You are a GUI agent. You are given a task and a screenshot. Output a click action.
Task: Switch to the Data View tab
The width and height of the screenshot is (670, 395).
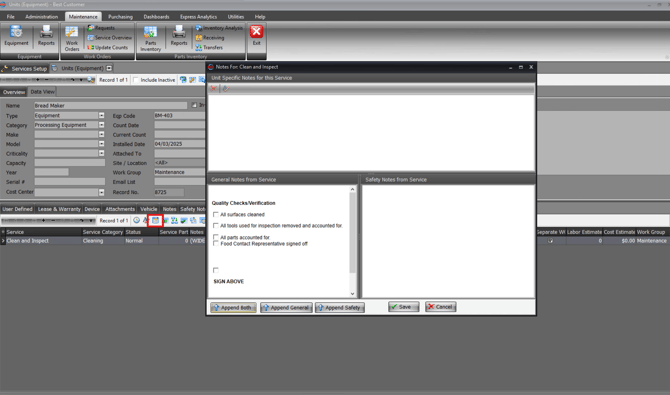[x=42, y=91]
